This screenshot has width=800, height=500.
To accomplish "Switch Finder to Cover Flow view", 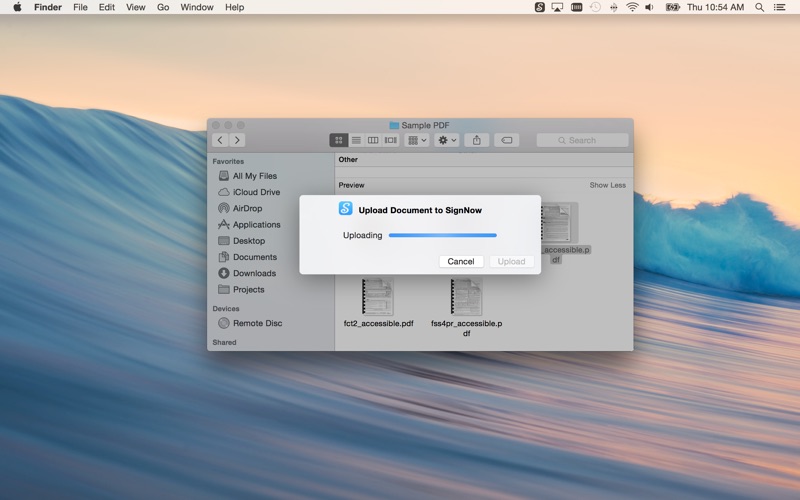I will tap(390, 140).
